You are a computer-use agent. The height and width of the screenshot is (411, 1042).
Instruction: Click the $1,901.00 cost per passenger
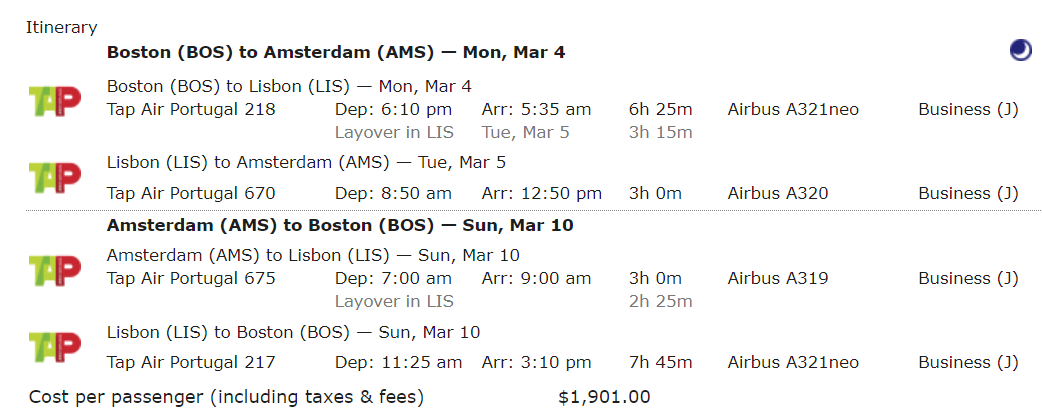click(x=604, y=398)
